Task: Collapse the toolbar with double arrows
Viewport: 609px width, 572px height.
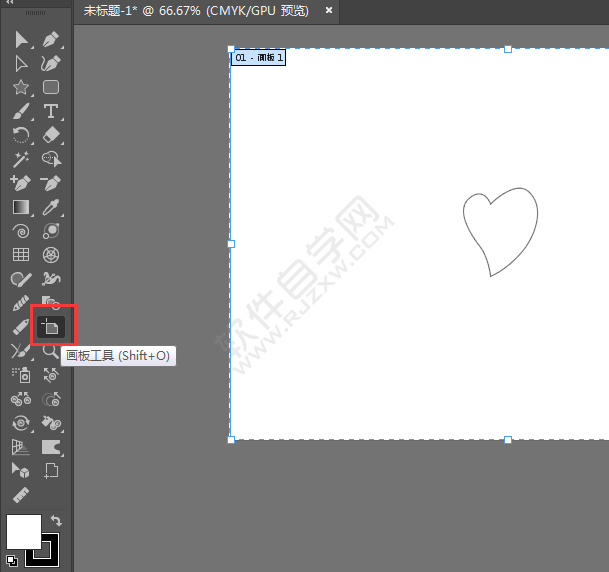Action: 9,2
